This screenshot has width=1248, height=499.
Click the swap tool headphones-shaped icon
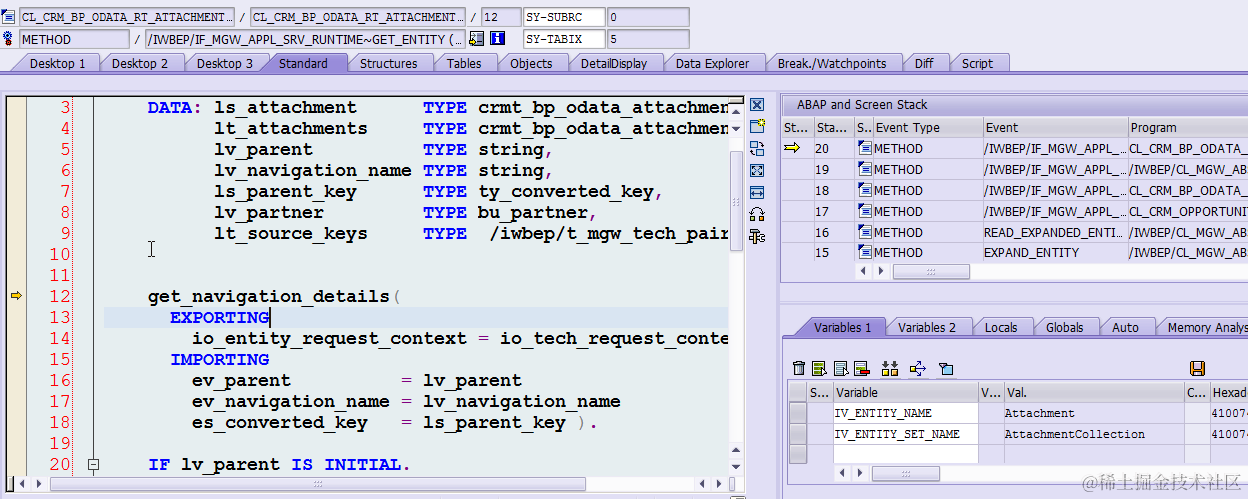[757, 214]
